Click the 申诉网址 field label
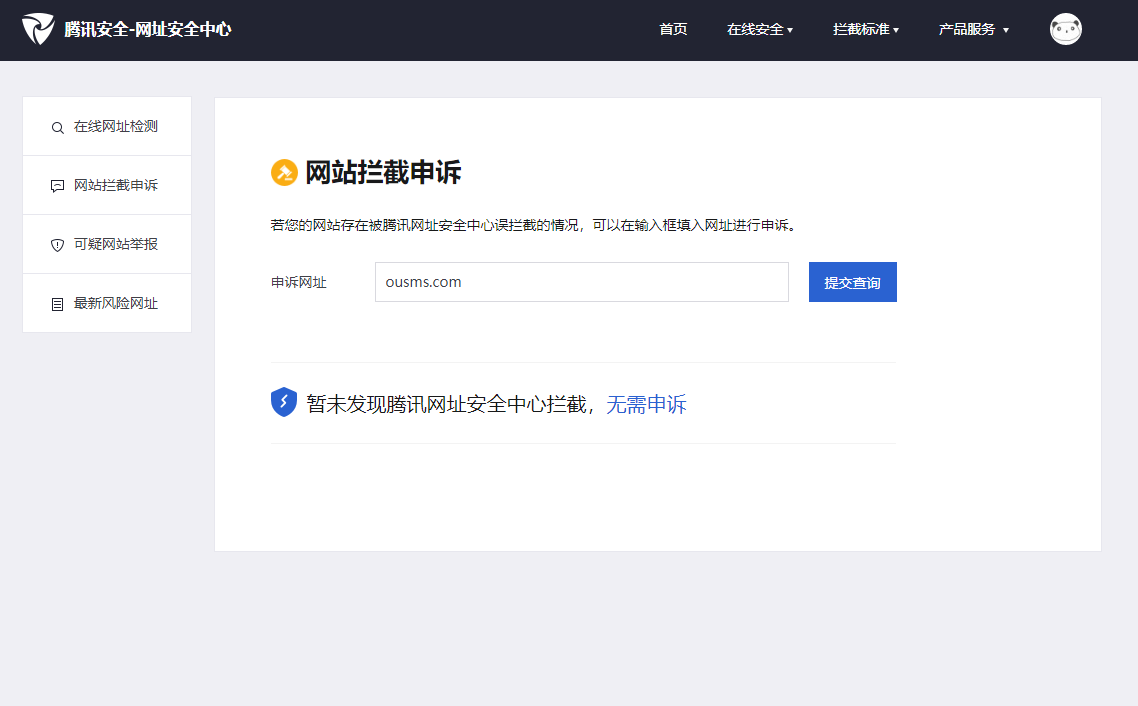This screenshot has height=706, width=1138. pos(298,282)
